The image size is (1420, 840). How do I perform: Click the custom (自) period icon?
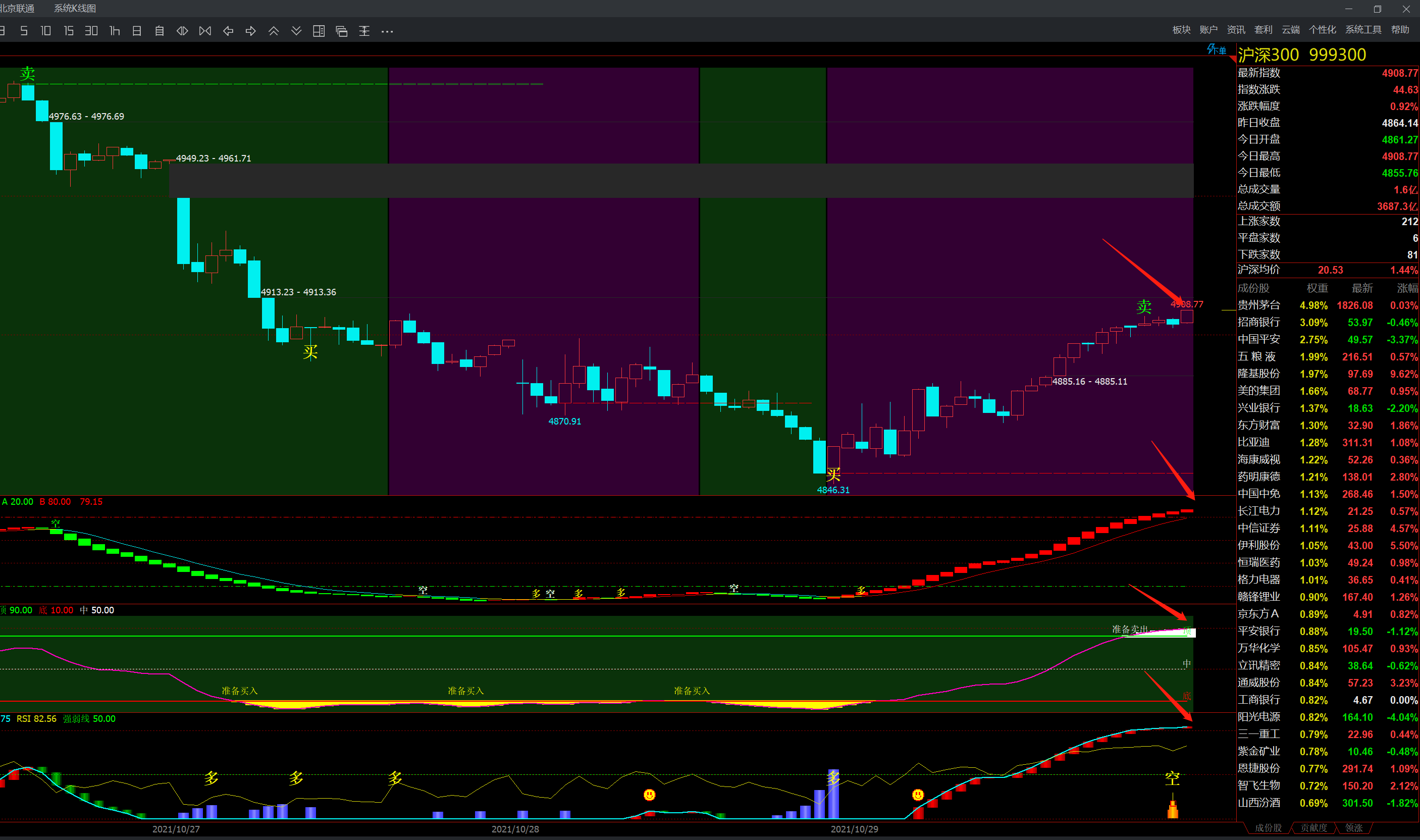coord(160,31)
